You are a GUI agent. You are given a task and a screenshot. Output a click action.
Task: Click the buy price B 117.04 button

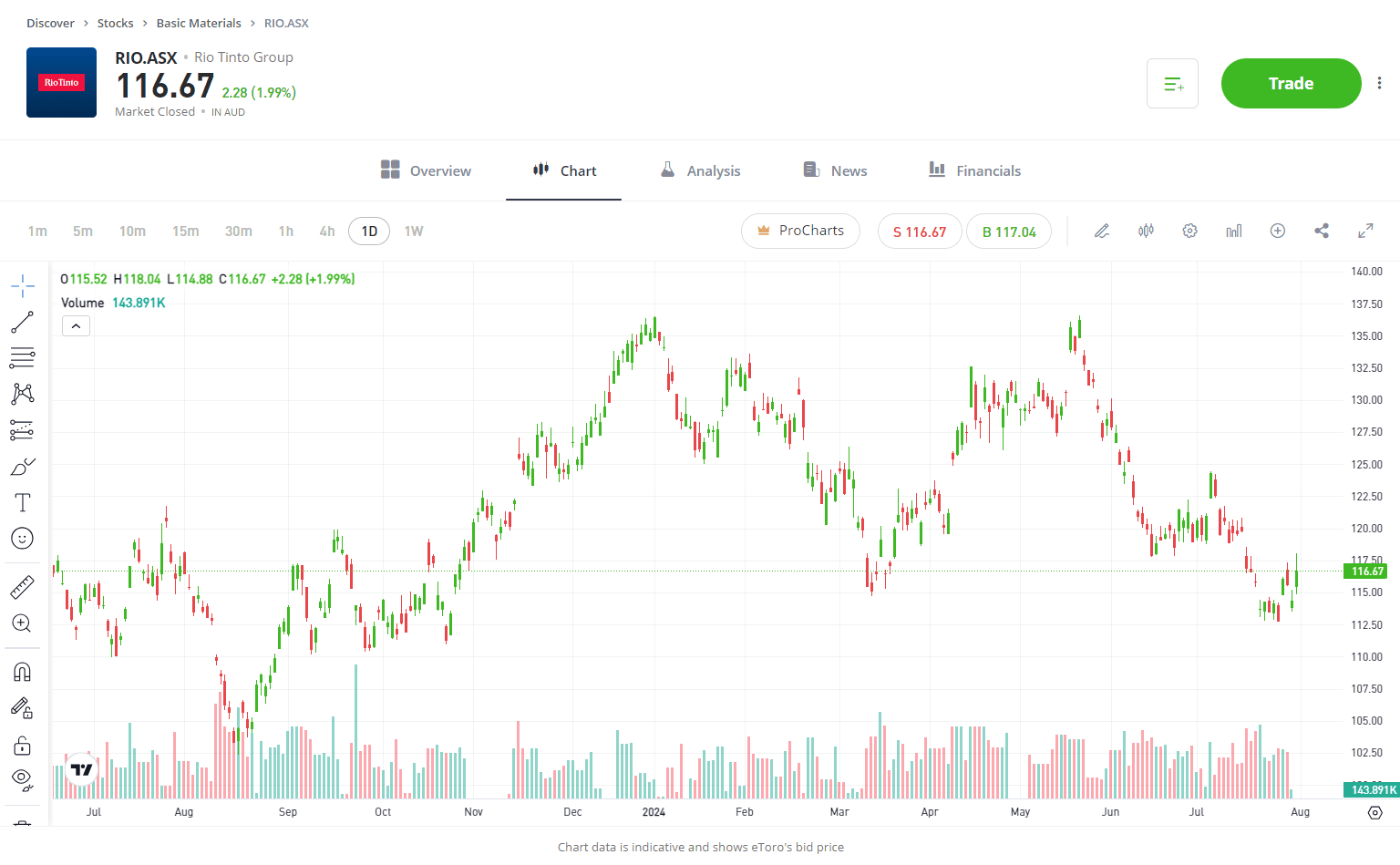coord(1009,232)
